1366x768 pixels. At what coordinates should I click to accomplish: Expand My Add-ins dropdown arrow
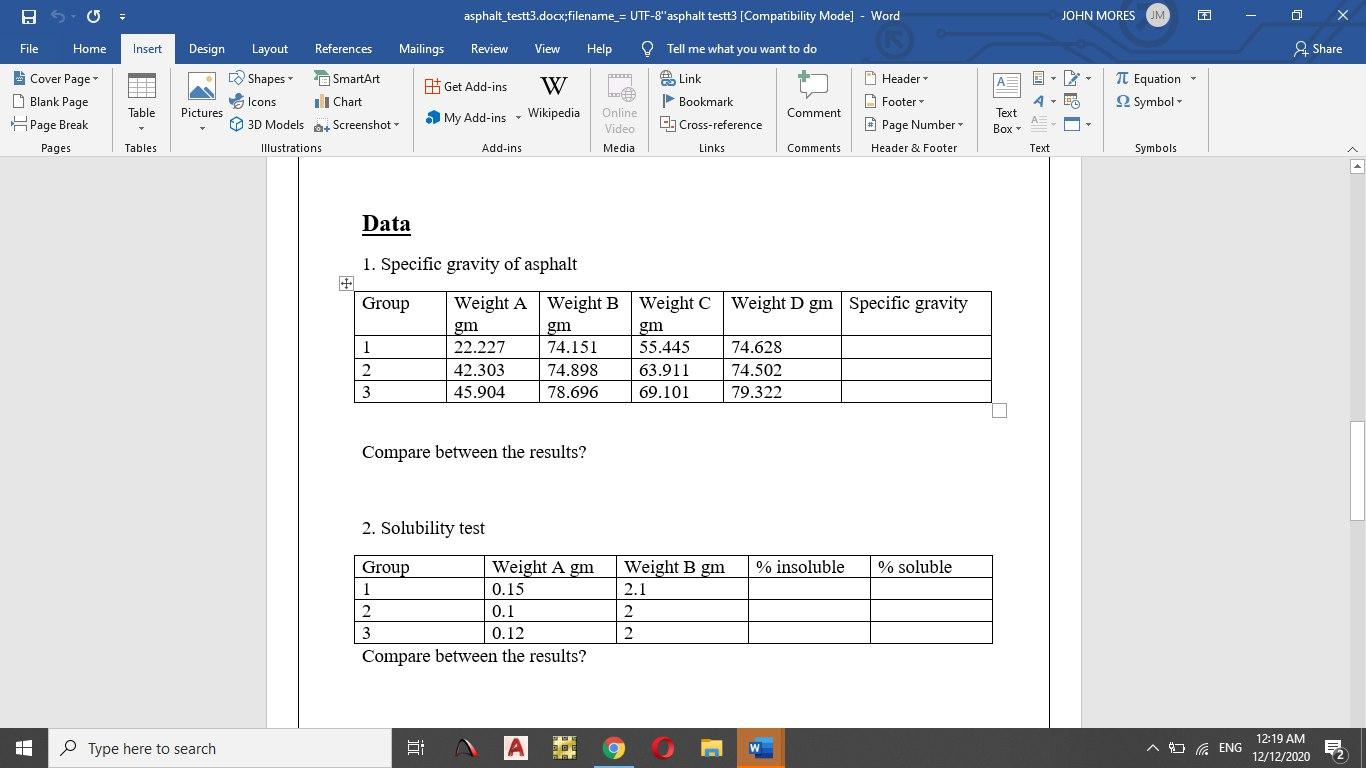click(x=518, y=118)
